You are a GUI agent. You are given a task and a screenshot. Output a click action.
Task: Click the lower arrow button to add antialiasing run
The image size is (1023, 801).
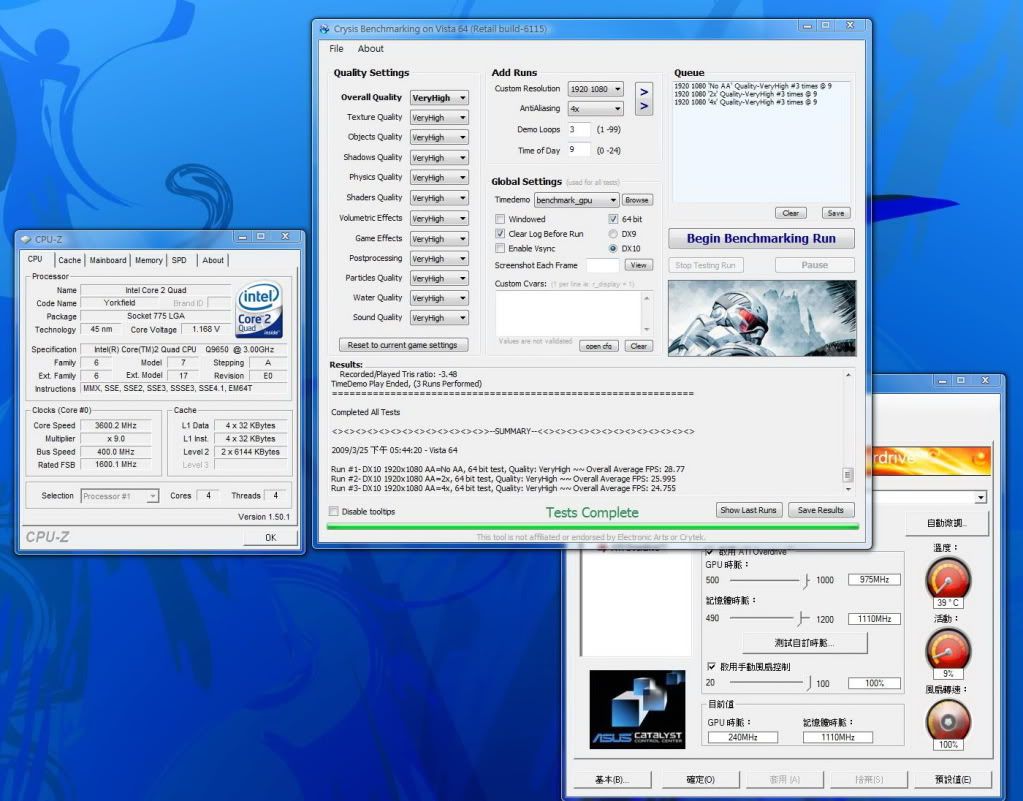tap(644, 106)
